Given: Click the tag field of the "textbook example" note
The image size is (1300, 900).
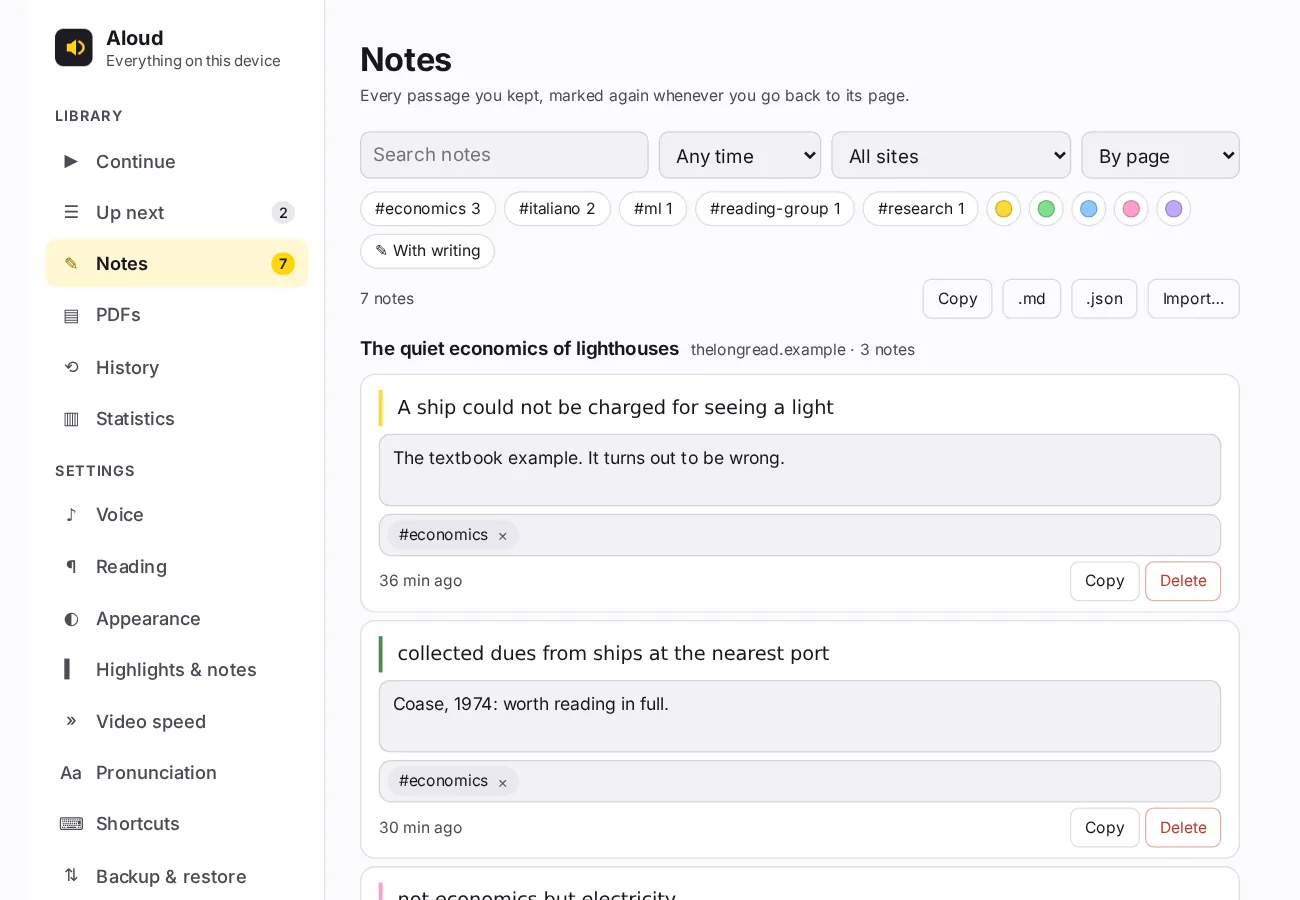Looking at the screenshot, I should (800, 535).
